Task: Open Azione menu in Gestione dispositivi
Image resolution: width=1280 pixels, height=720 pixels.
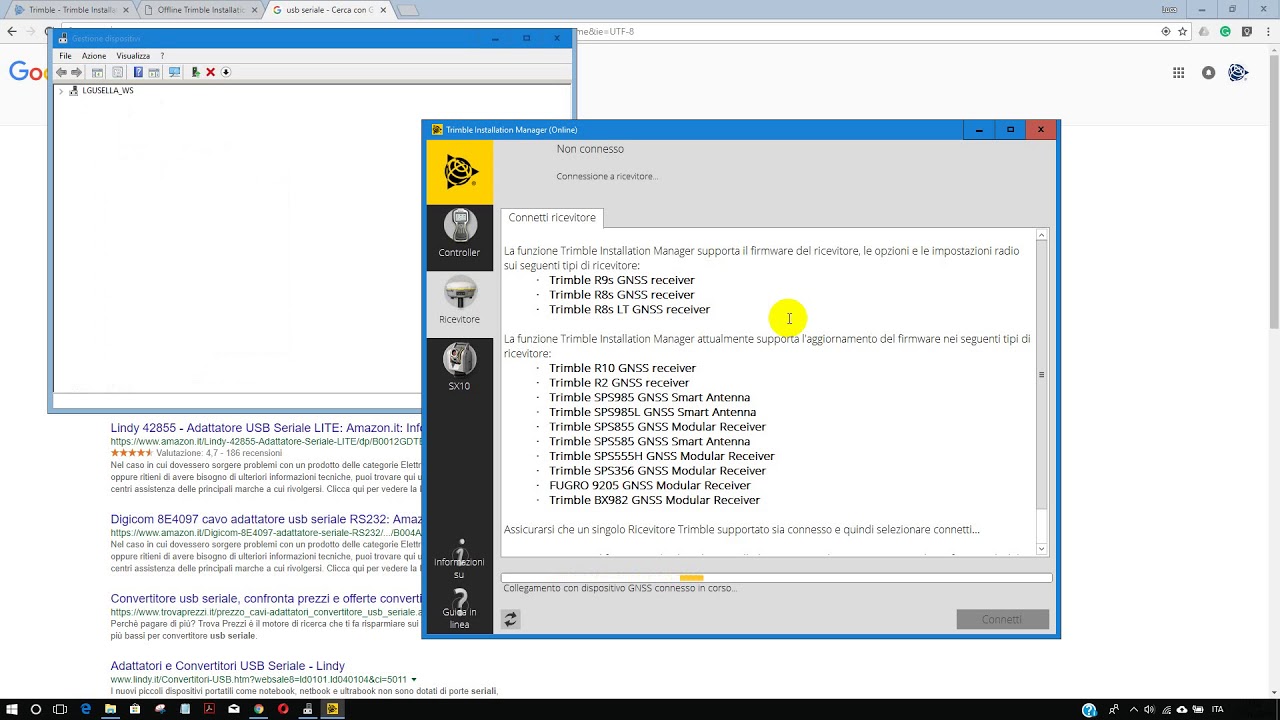Action: (94, 56)
